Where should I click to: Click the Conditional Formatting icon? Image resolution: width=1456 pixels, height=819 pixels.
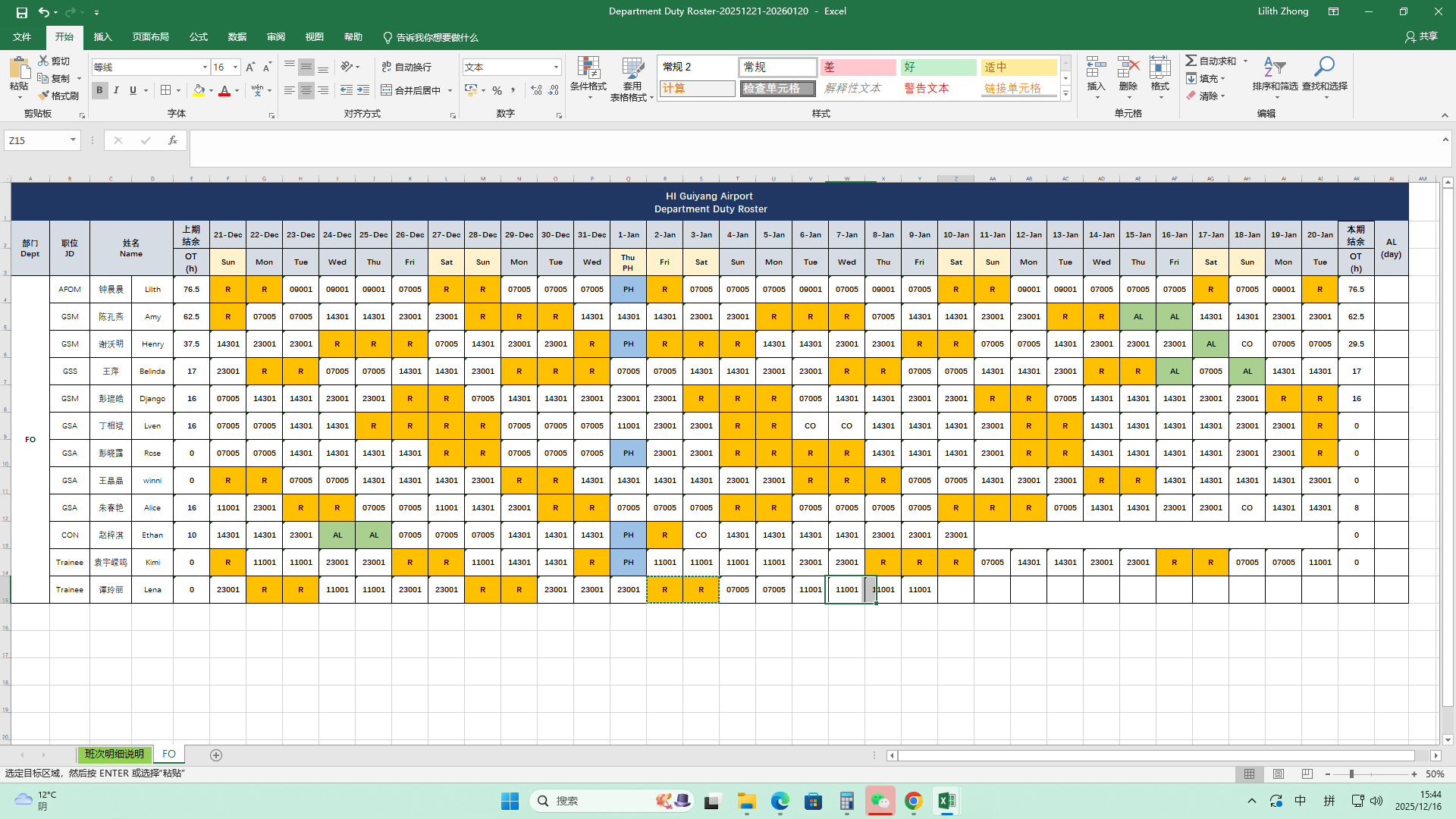click(x=588, y=68)
